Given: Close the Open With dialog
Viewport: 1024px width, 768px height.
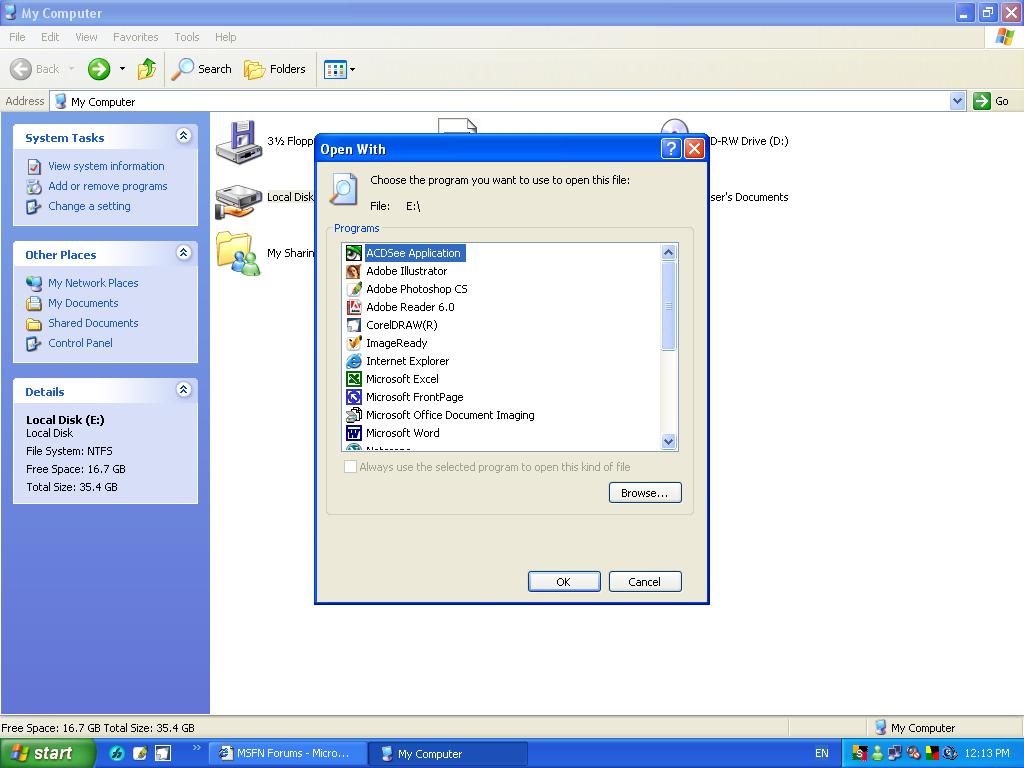Looking at the screenshot, I should pos(694,149).
